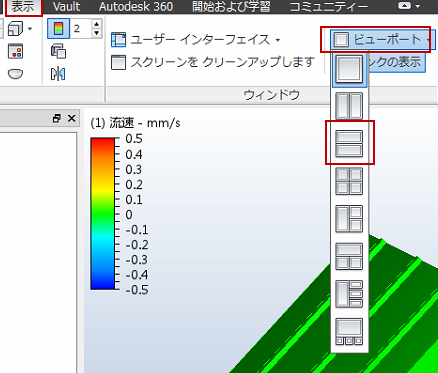Select one left, two right viewports layout
The height and width of the screenshot is (373, 438).
pos(349,219)
